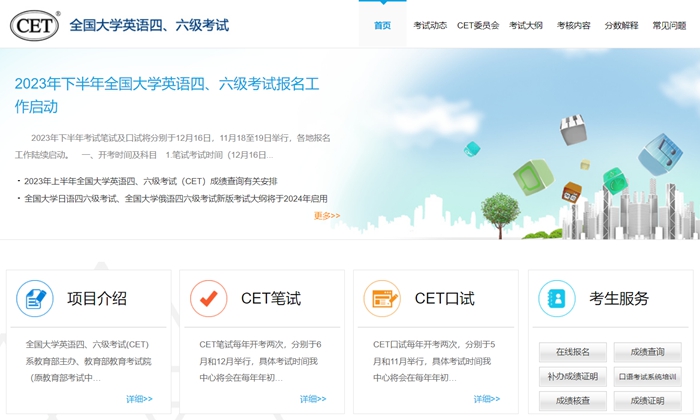Click 详细>> under 项目介绍
Viewport: 700px width, 420px height.
pos(139,399)
